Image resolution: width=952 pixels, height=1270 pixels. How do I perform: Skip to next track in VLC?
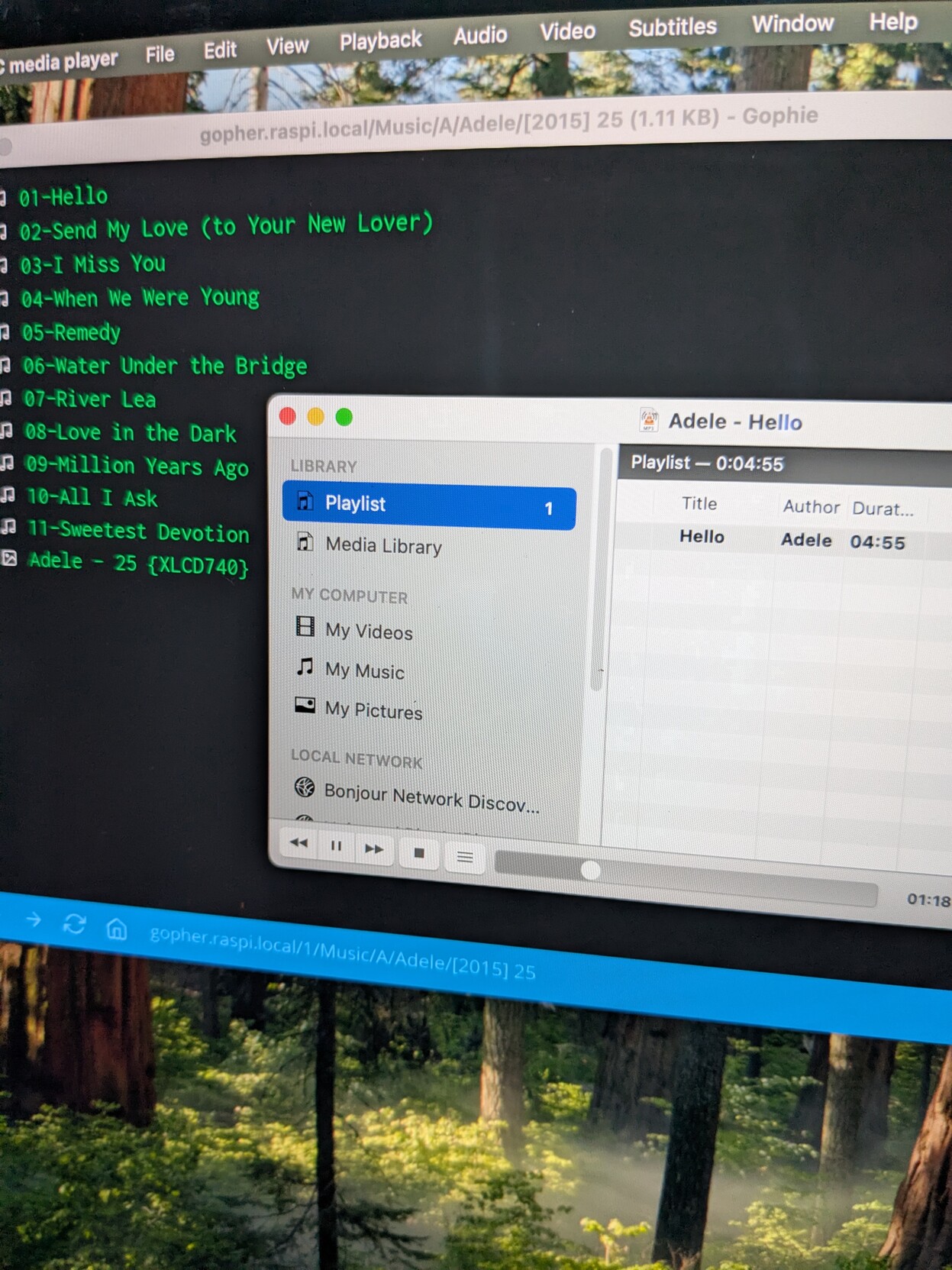pyautogui.click(x=374, y=848)
